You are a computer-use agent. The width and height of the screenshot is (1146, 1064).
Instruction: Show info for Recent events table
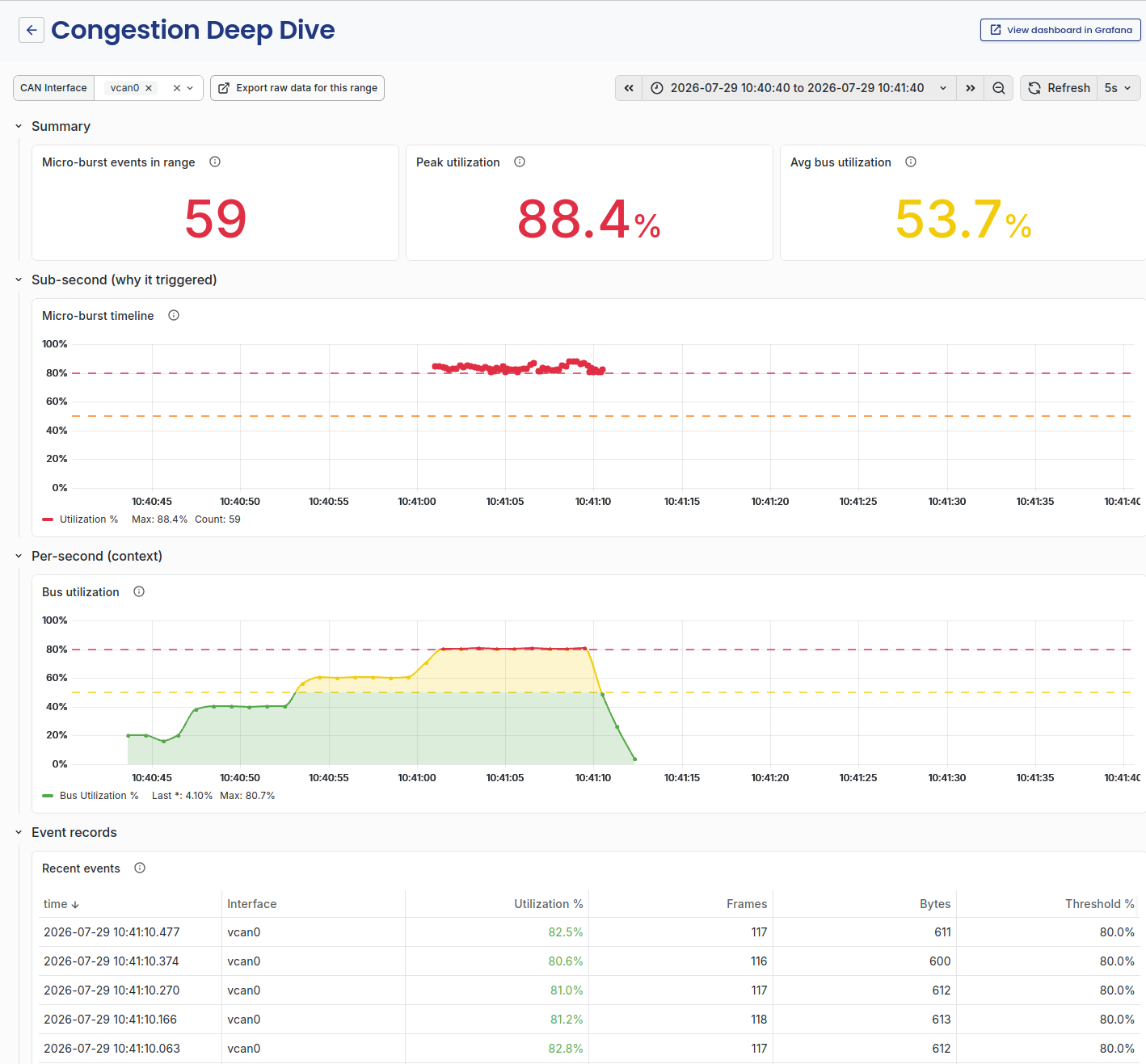tap(140, 868)
